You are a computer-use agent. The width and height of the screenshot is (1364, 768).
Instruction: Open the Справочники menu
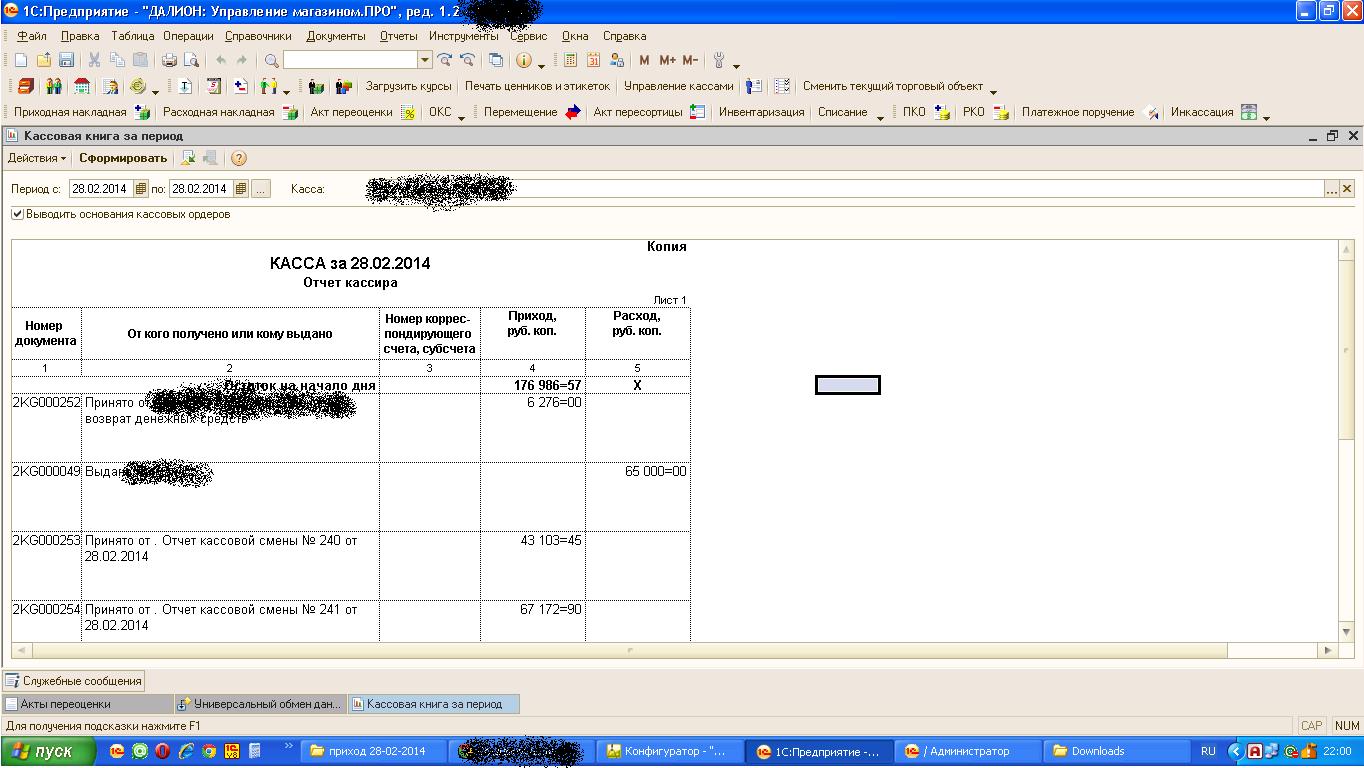pos(258,36)
